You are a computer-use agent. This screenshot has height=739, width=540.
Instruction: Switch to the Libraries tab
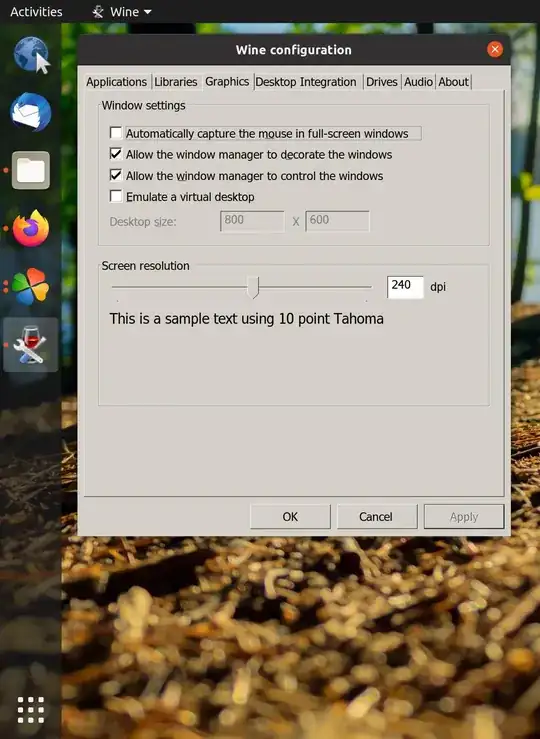pos(176,82)
